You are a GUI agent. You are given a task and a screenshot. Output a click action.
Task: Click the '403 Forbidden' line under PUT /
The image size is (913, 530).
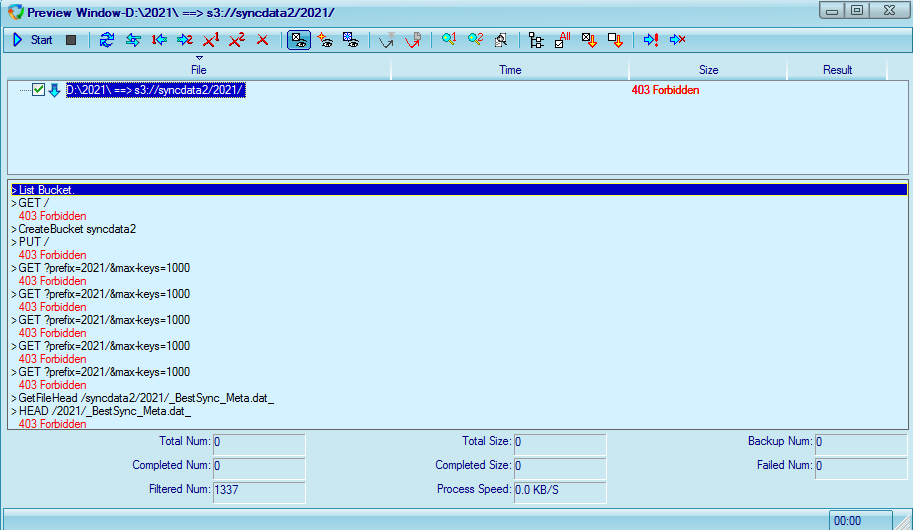tap(52, 255)
